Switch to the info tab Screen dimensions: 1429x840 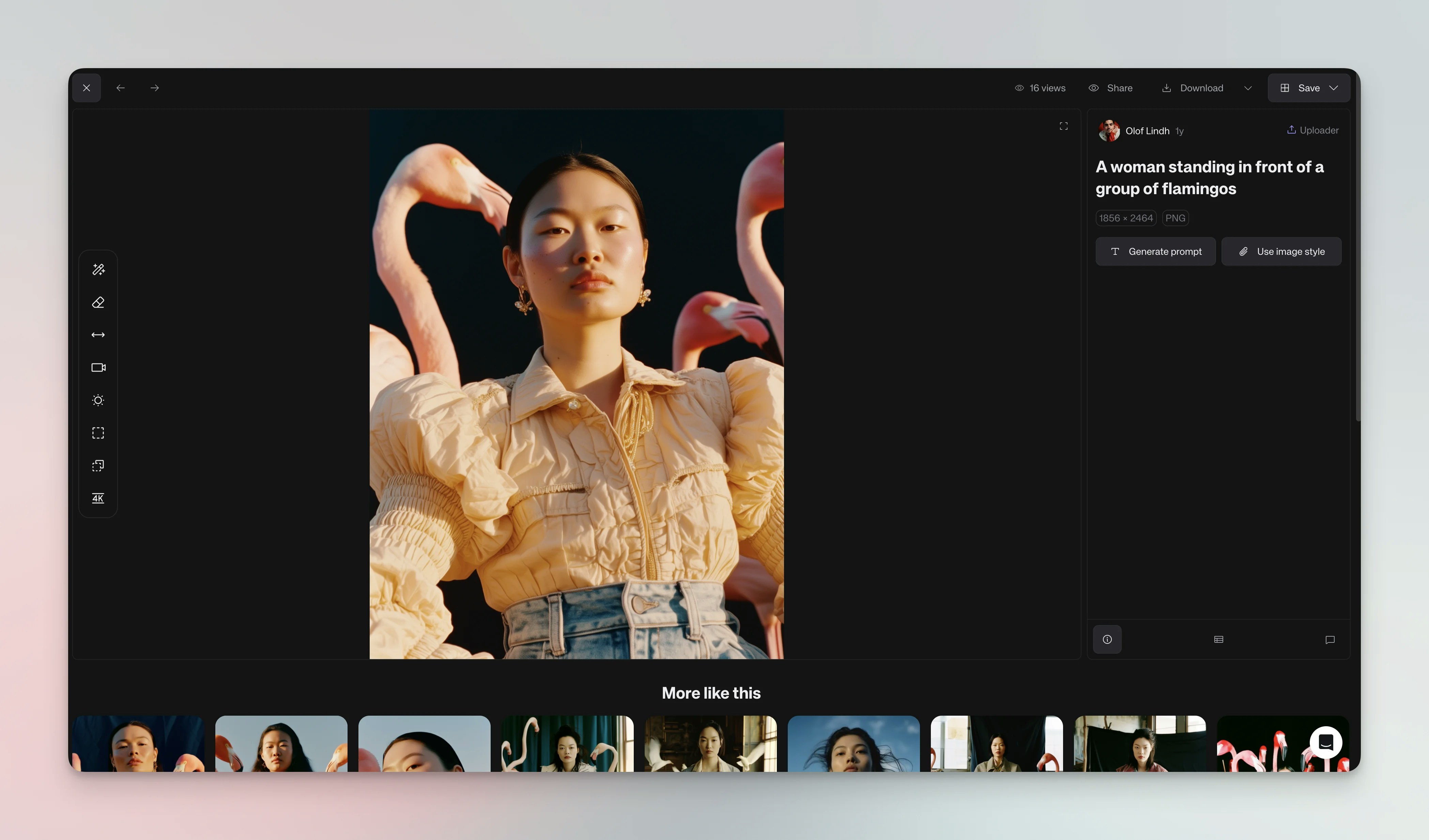[x=1107, y=639]
